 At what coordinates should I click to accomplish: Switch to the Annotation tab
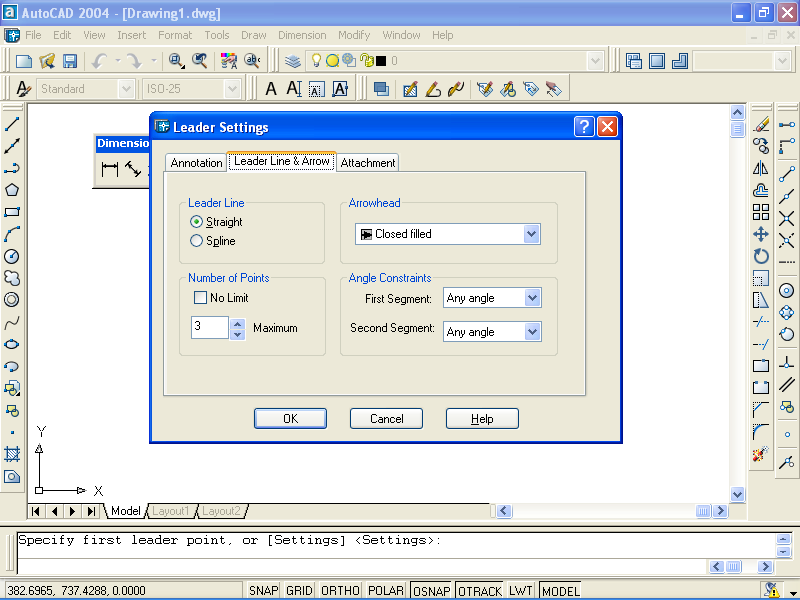tap(196, 163)
